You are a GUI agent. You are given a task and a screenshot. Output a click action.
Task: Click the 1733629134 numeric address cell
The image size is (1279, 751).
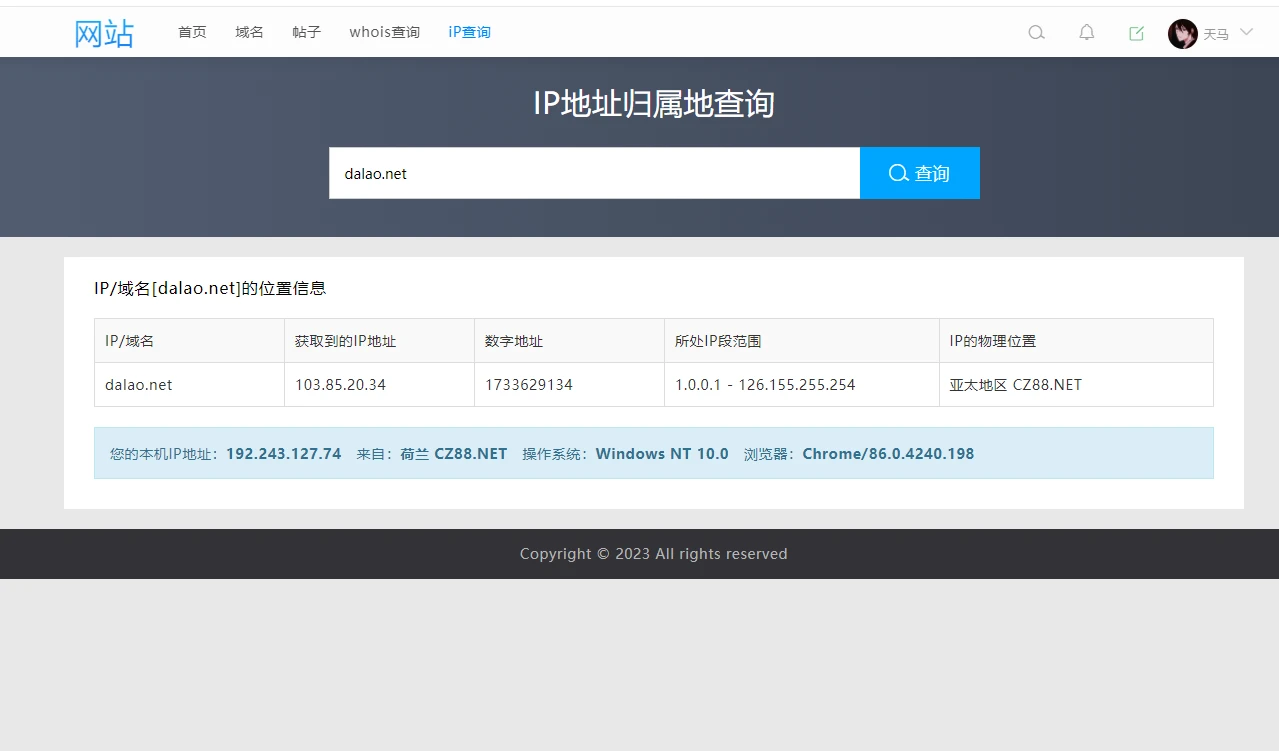tap(528, 385)
